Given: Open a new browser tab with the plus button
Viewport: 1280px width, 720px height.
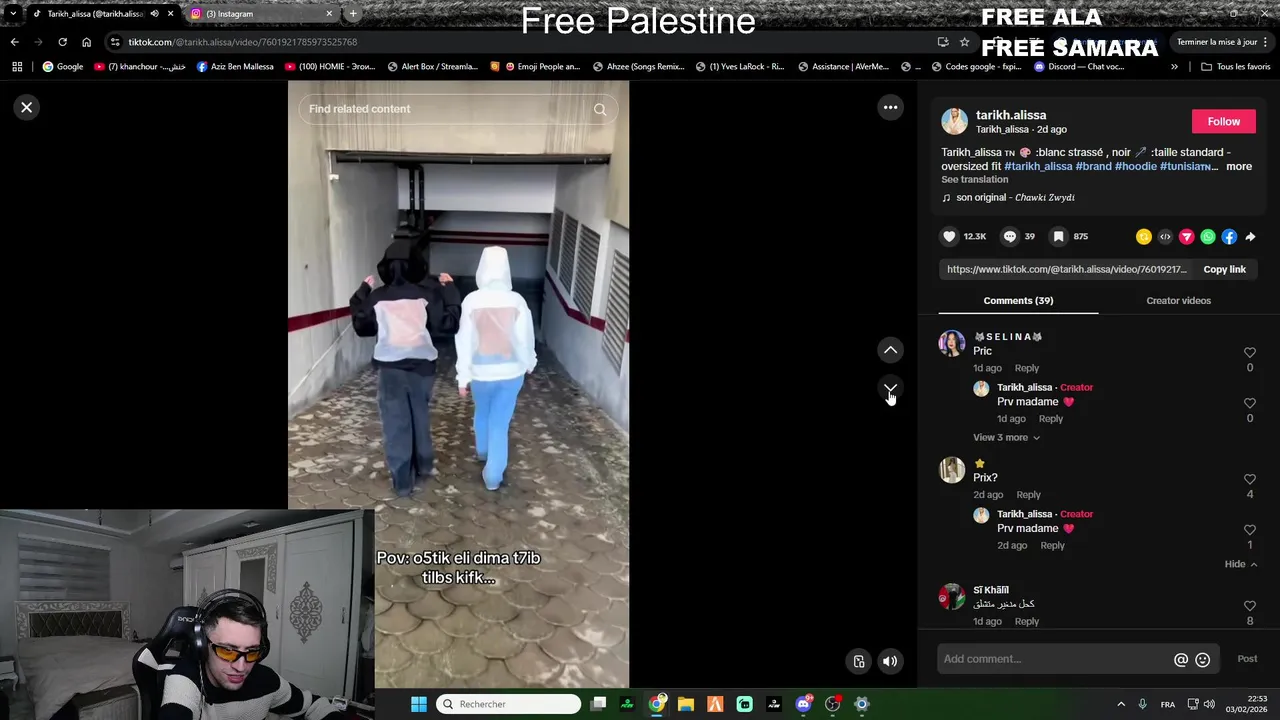Looking at the screenshot, I should [353, 14].
